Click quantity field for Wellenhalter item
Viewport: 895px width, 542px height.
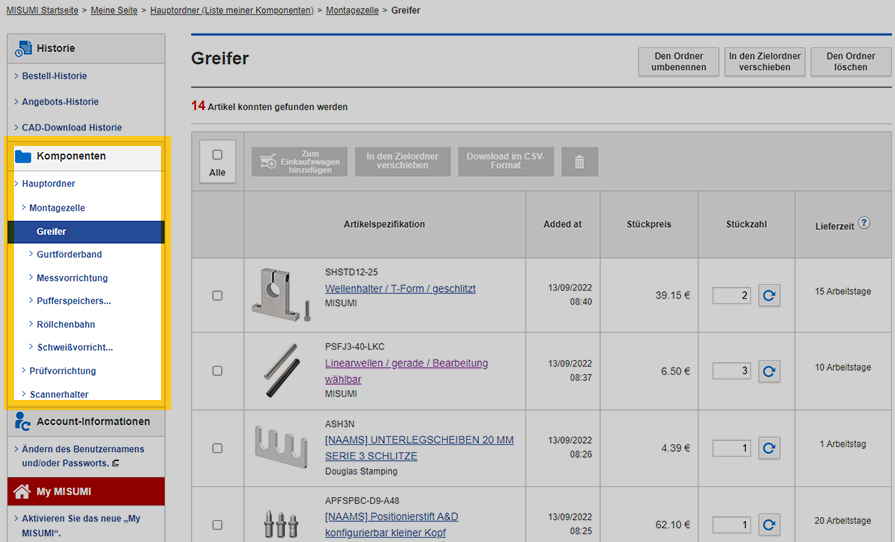click(x=731, y=296)
